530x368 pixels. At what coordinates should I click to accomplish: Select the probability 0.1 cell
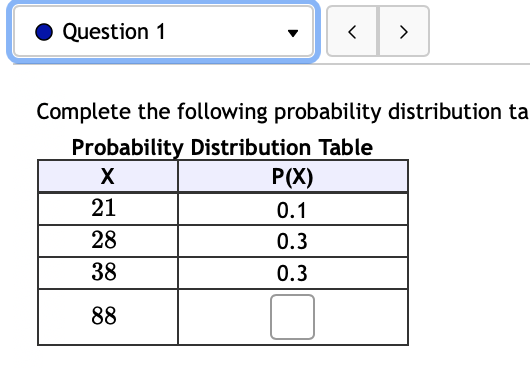click(293, 208)
